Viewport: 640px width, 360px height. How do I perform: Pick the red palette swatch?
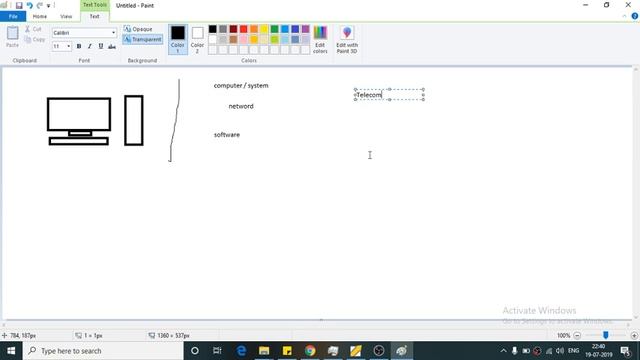244,29
